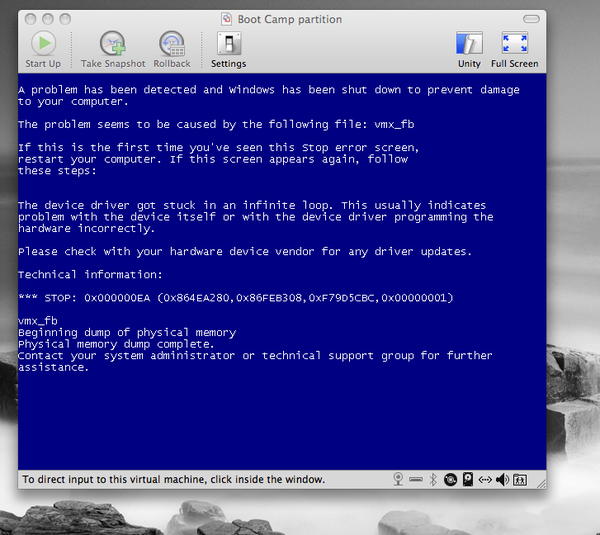Click the hard disk status icon
Image resolution: width=600 pixels, height=535 pixels.
[x=468, y=479]
